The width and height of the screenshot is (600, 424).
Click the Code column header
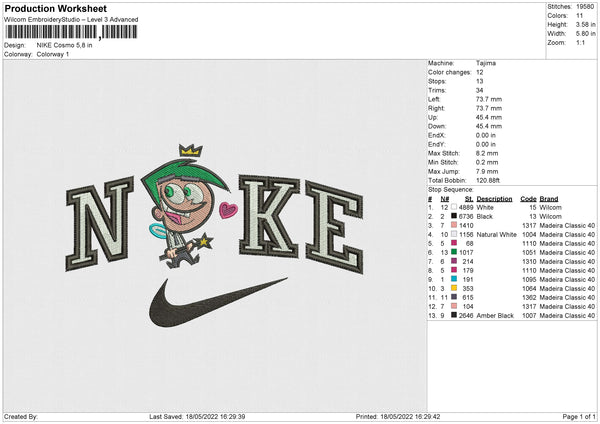coord(528,199)
